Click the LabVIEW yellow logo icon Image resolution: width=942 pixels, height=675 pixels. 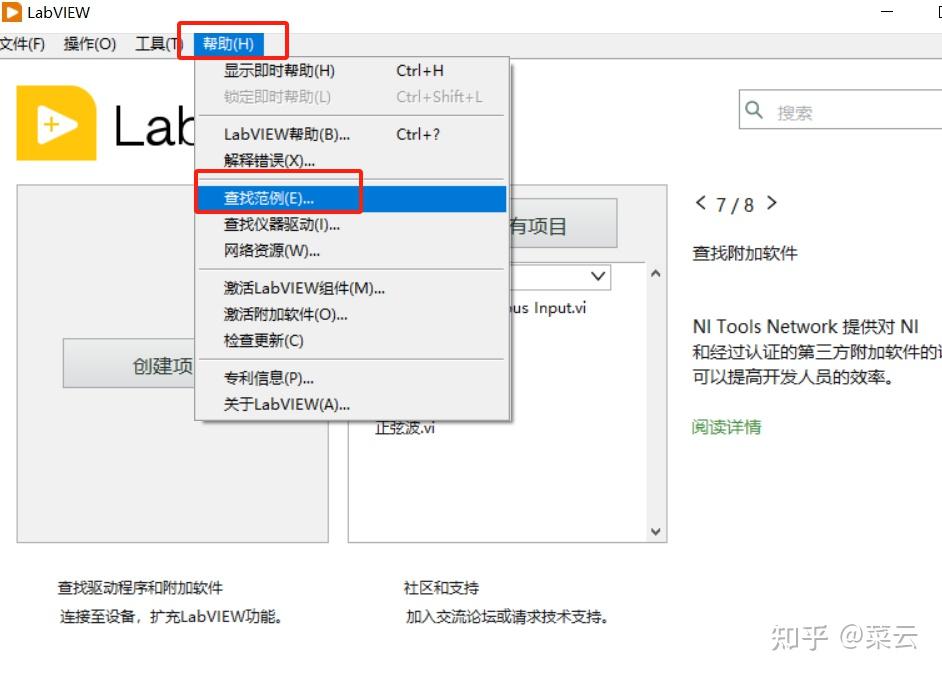[56, 123]
